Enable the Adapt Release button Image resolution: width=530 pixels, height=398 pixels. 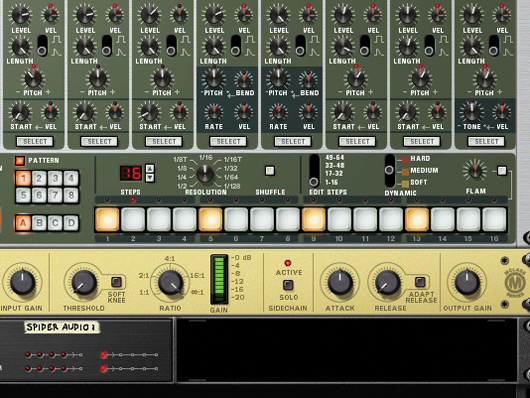420,282
